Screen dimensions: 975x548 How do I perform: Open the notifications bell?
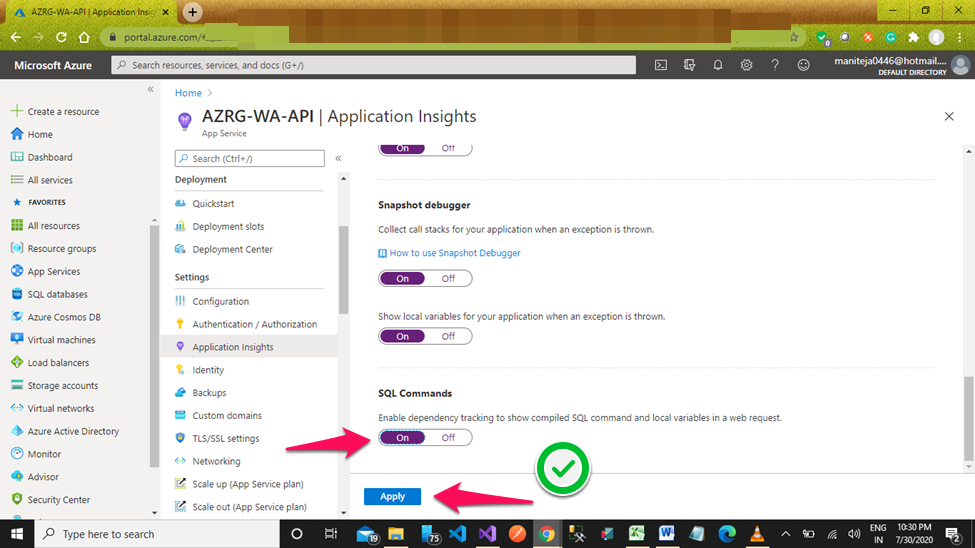[718, 65]
